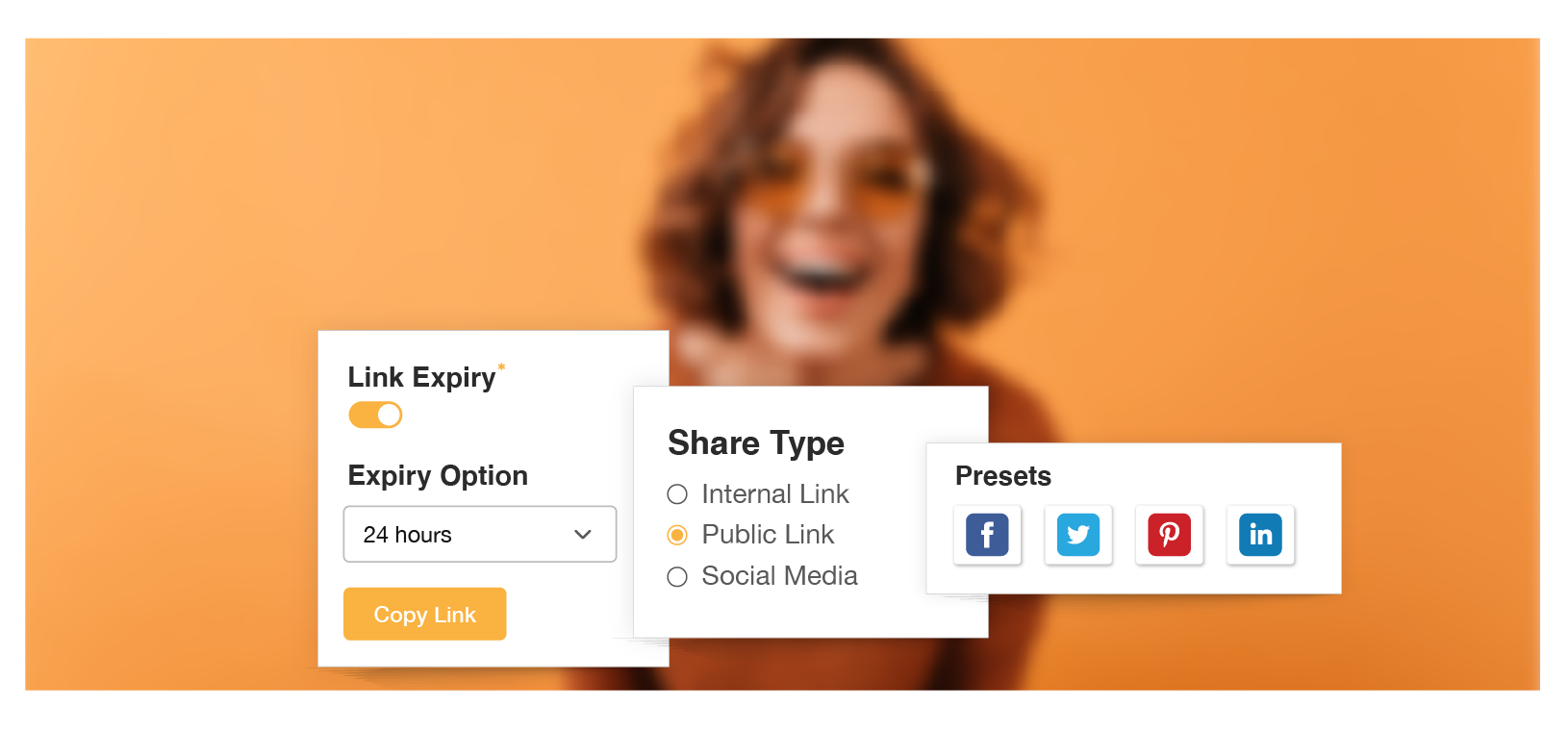Click the chevron arrow in expiry dropdown
Screen dimensions: 1568x731
pyautogui.click(x=582, y=534)
